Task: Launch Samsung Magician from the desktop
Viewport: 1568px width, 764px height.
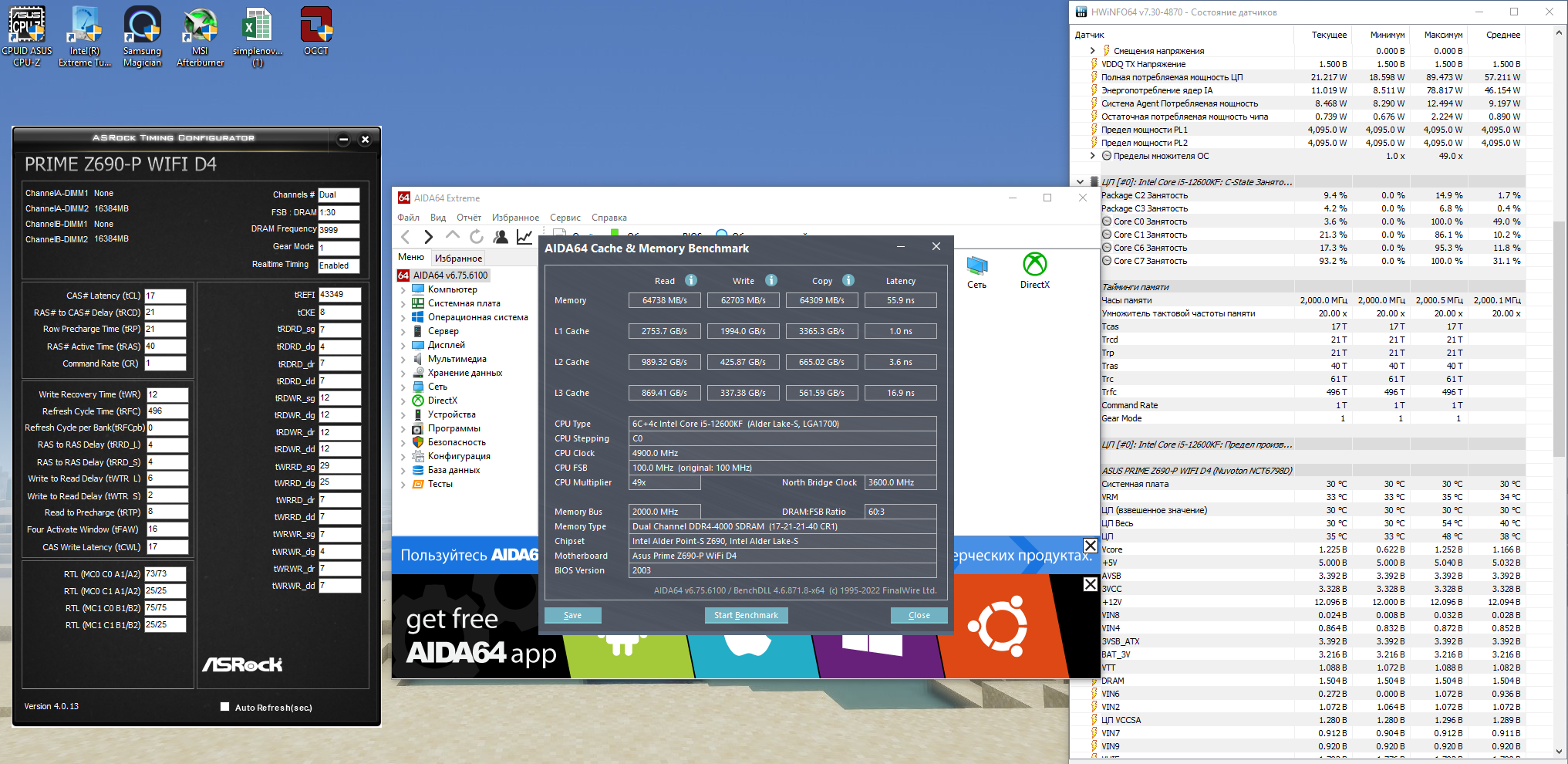Action: click(x=143, y=36)
